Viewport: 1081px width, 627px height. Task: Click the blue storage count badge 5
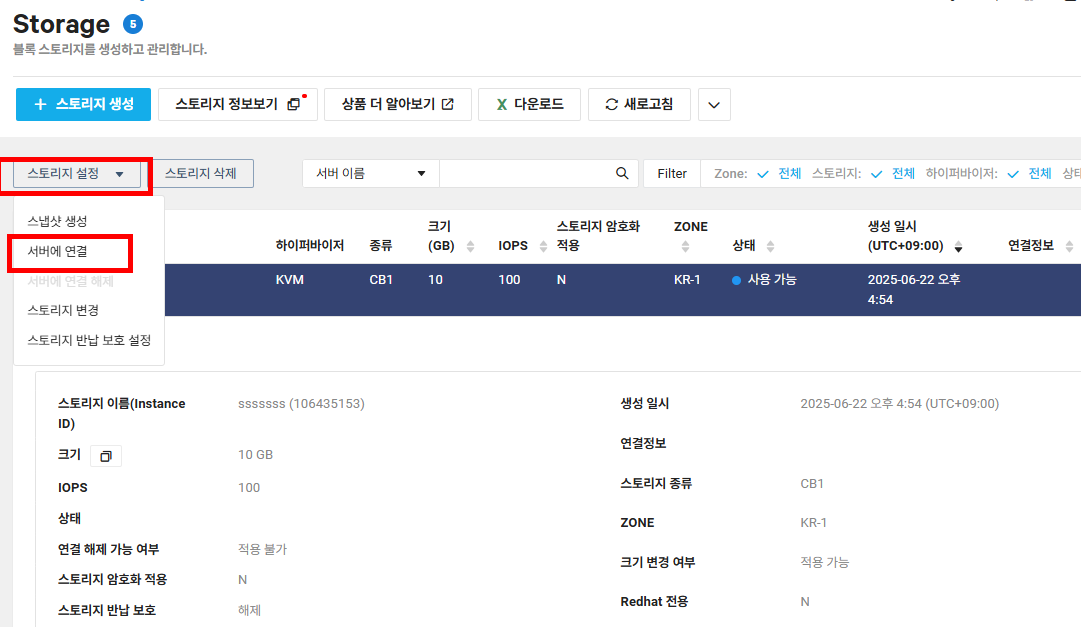133,25
